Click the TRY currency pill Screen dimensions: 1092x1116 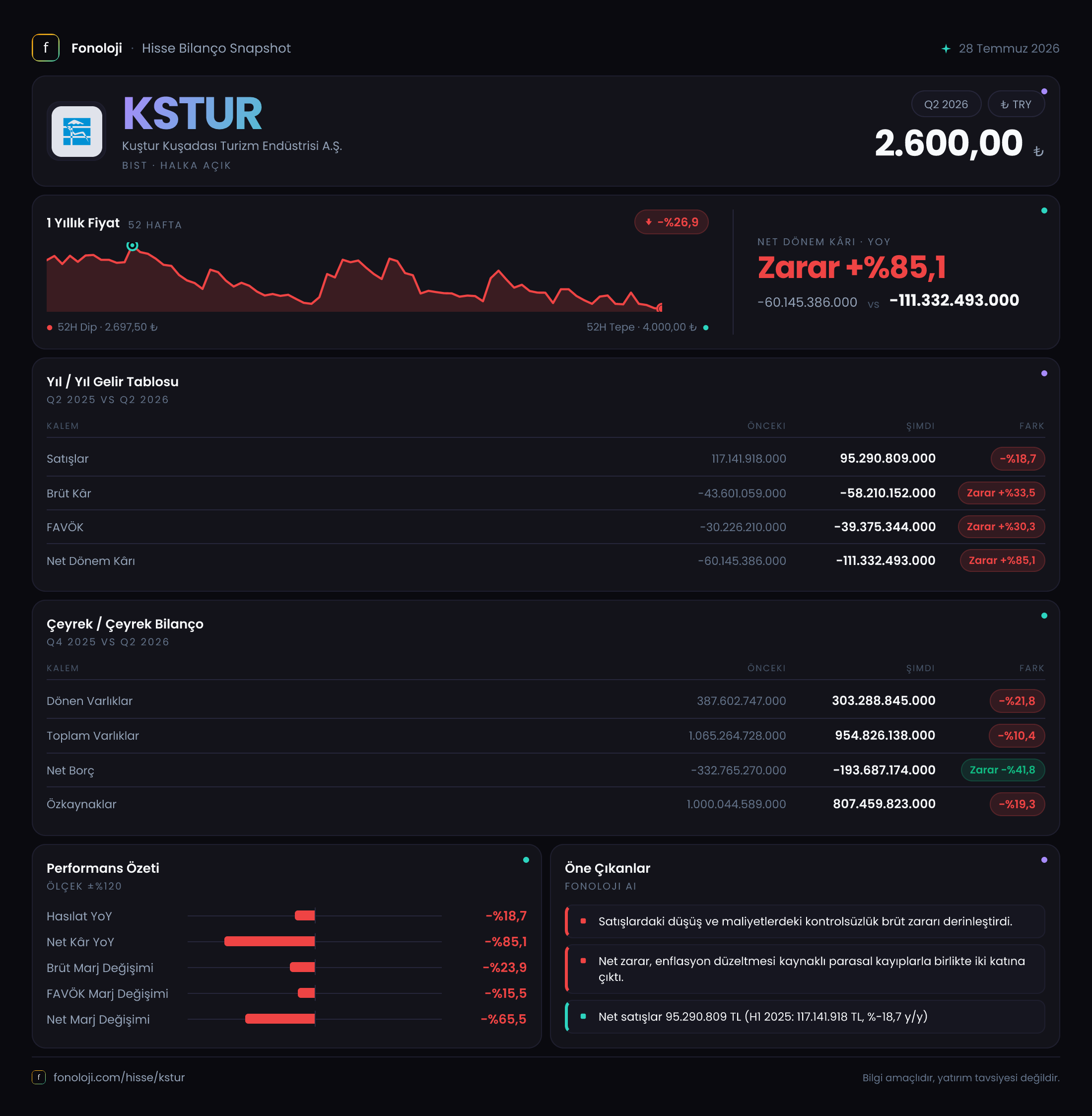(1016, 104)
